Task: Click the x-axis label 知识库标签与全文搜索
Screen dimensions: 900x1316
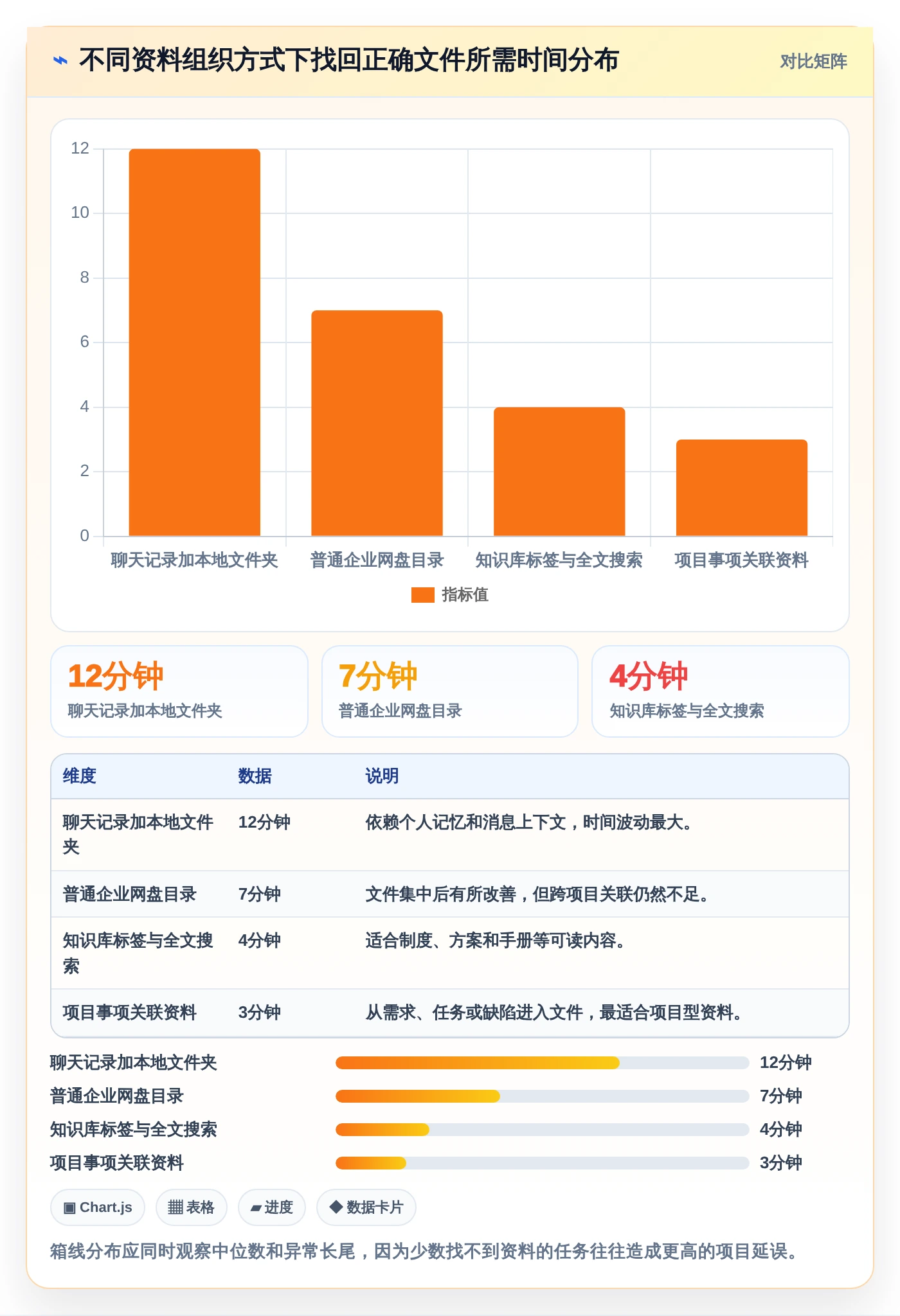Action: tap(559, 560)
